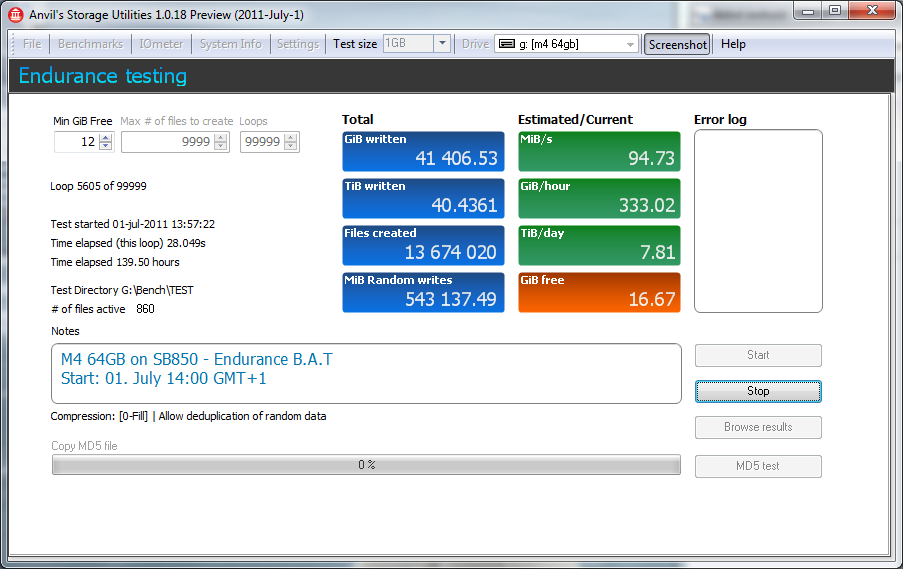Open the System Info menu

(x=230, y=44)
